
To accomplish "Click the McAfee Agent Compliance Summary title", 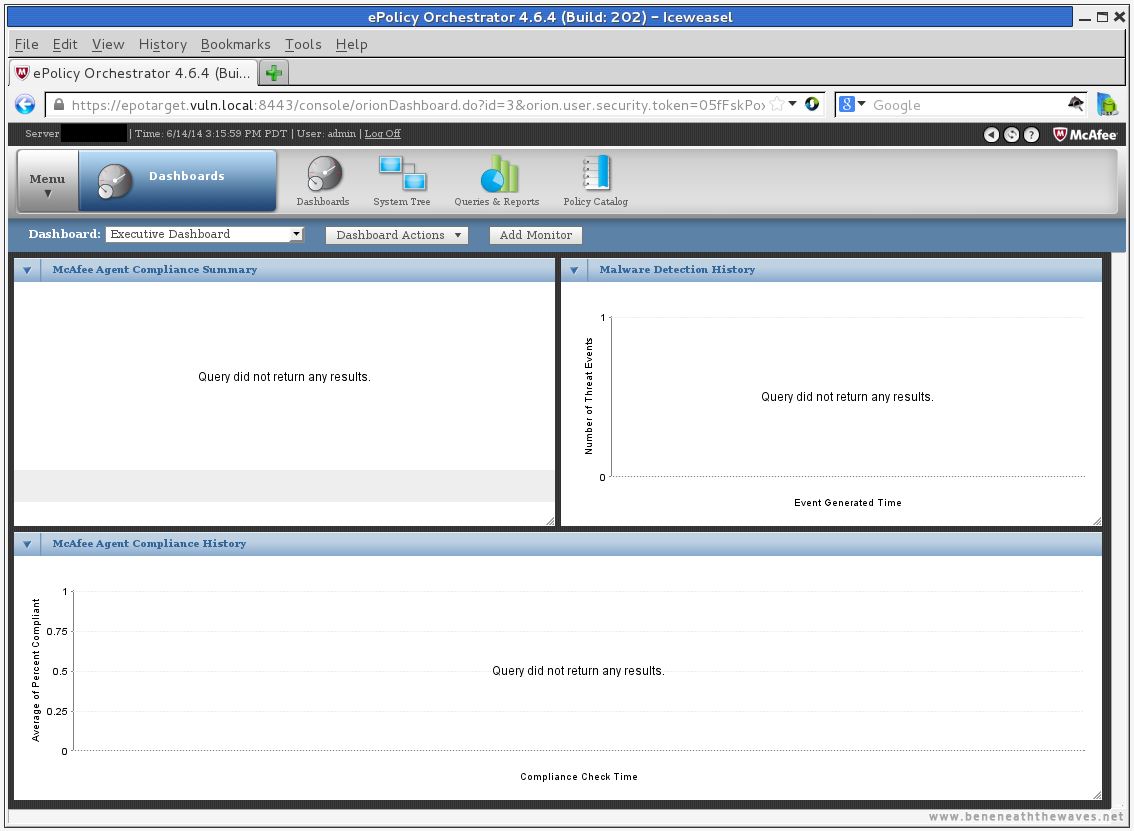I will click(x=155, y=270).
